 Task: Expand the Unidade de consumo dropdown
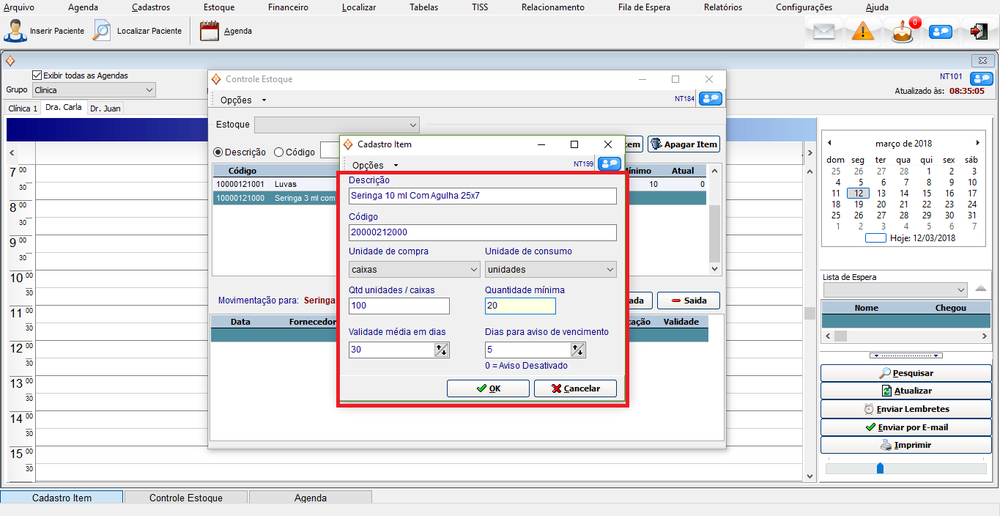tap(550, 269)
